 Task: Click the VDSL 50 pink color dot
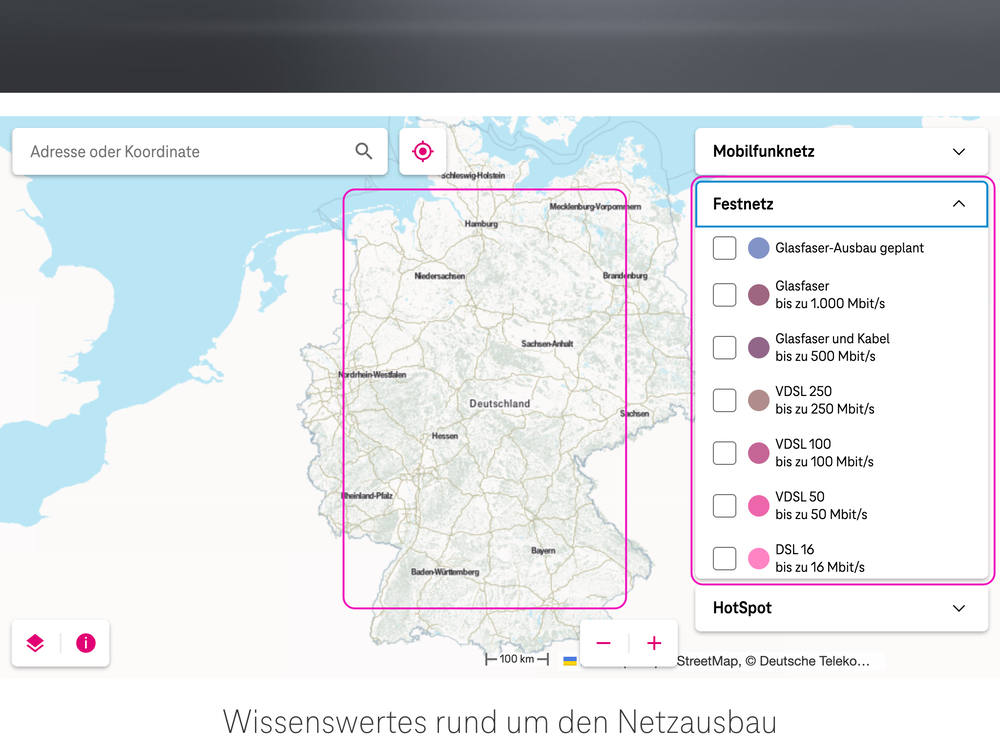tap(758, 505)
